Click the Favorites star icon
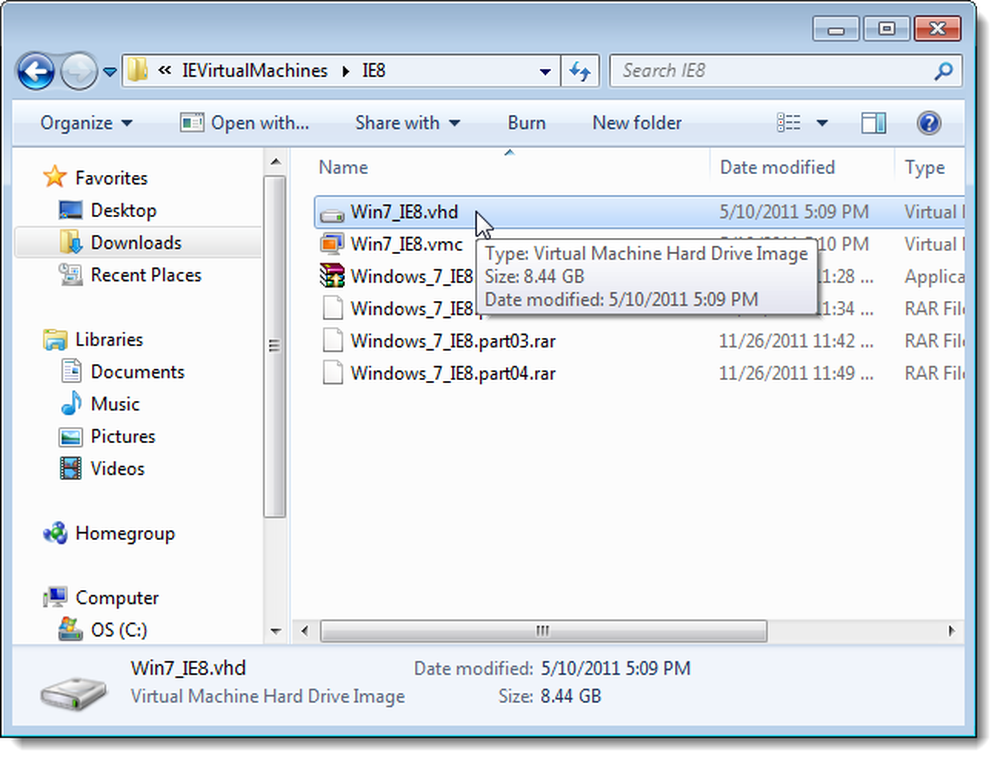The height and width of the screenshot is (761, 1000). pyautogui.click(x=55, y=177)
